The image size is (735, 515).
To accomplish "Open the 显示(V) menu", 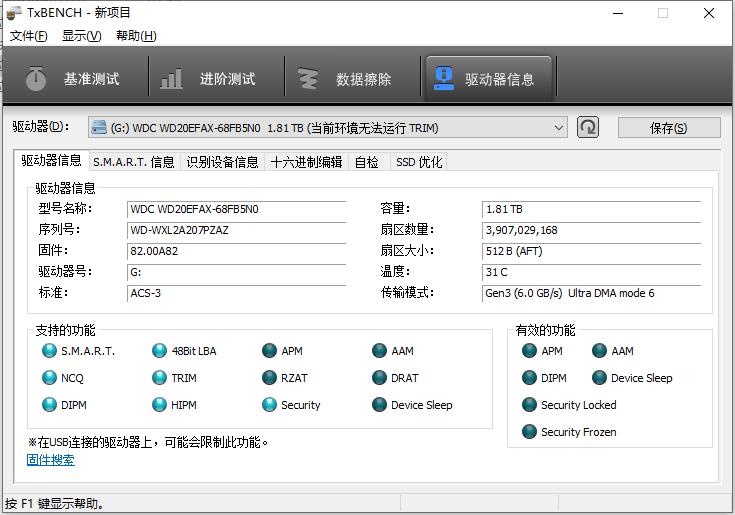I will 82,36.
